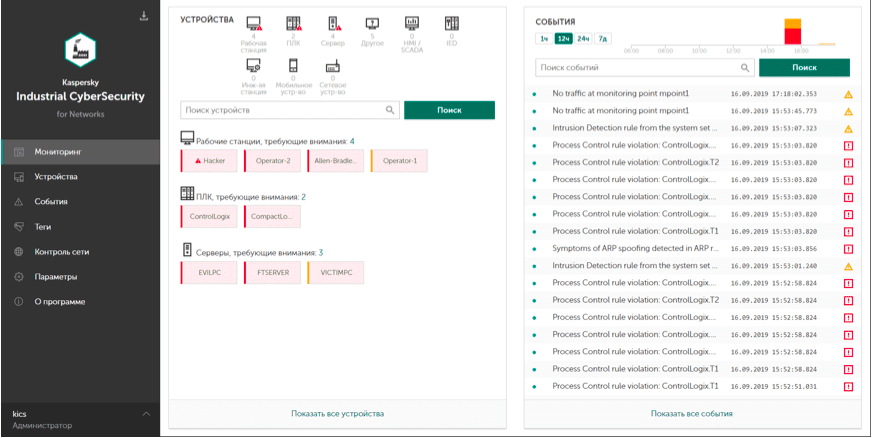The height and width of the screenshot is (438, 873).
Task: Filter by Сетевое устр-во device icon
Action: tap(333, 66)
